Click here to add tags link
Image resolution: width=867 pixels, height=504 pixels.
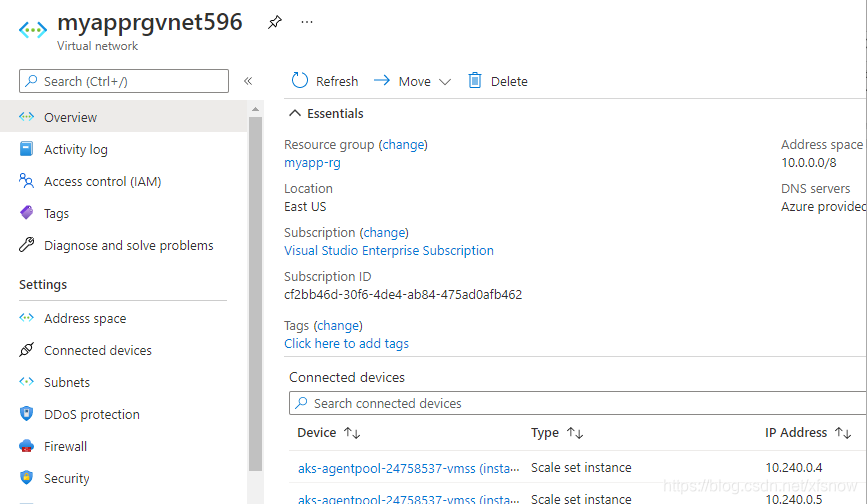pyautogui.click(x=347, y=344)
